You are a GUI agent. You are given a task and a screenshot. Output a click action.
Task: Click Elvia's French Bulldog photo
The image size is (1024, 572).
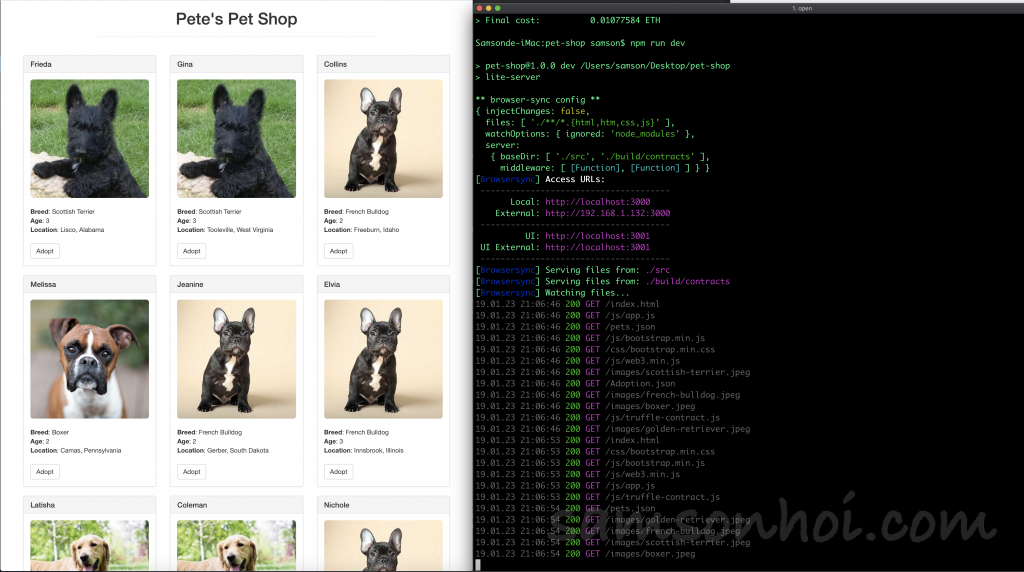[383, 359]
